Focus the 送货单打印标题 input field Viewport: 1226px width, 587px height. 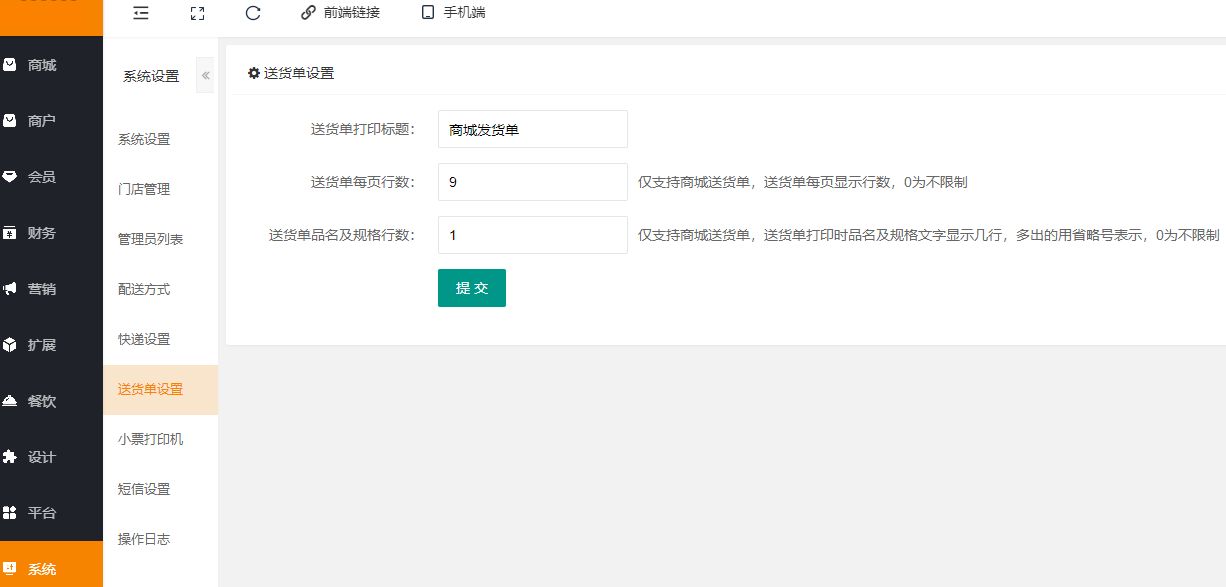point(532,129)
